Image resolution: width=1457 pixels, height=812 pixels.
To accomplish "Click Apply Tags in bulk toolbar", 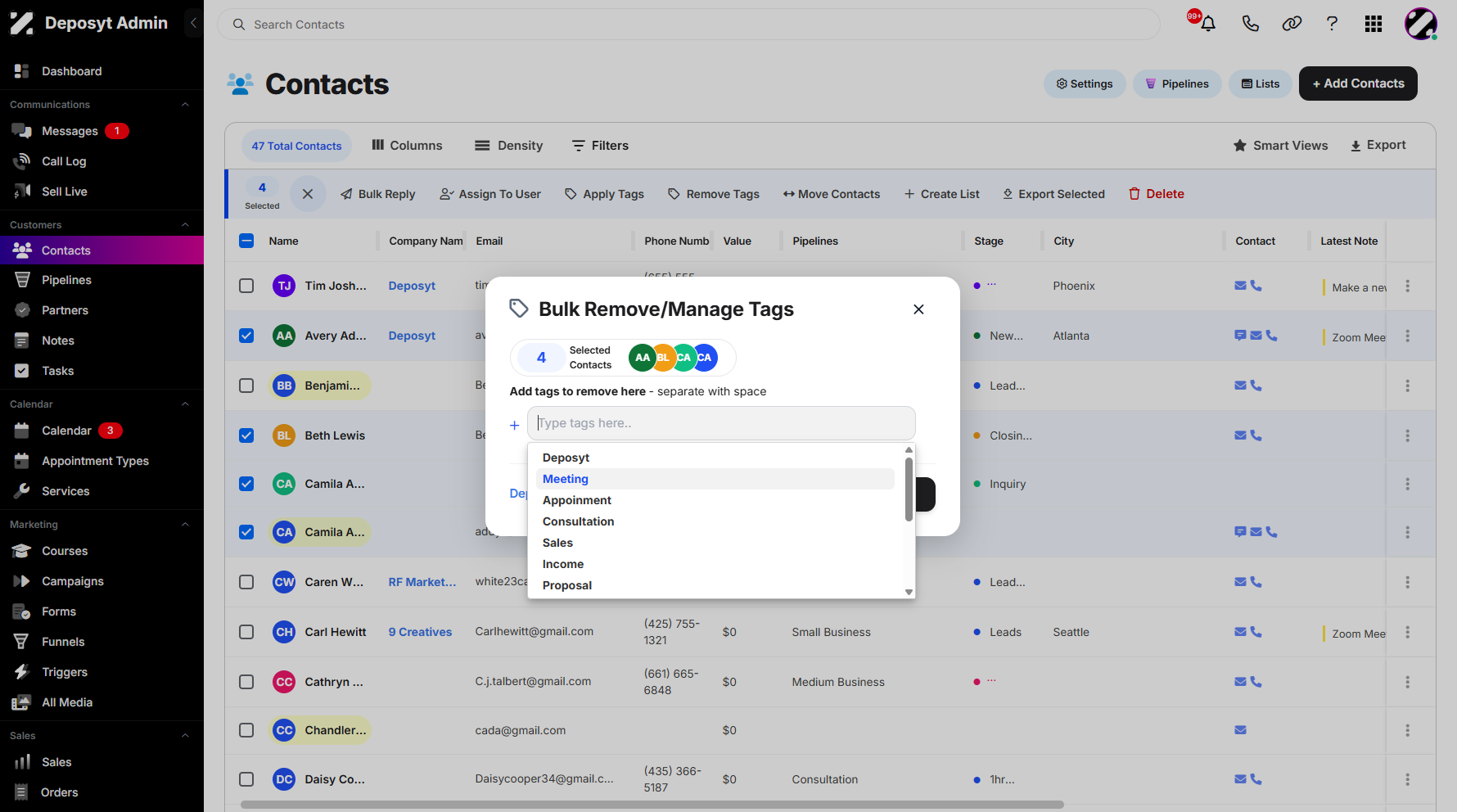I will point(604,194).
